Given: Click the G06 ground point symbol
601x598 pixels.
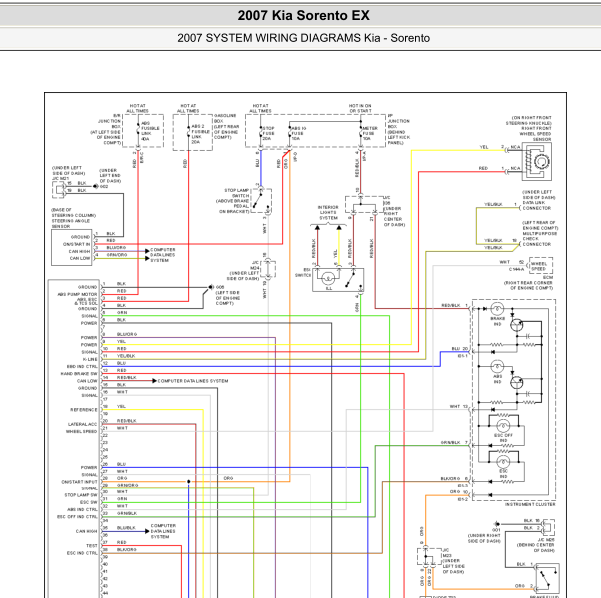Looking at the screenshot, I should pyautogui.click(x=211, y=287).
